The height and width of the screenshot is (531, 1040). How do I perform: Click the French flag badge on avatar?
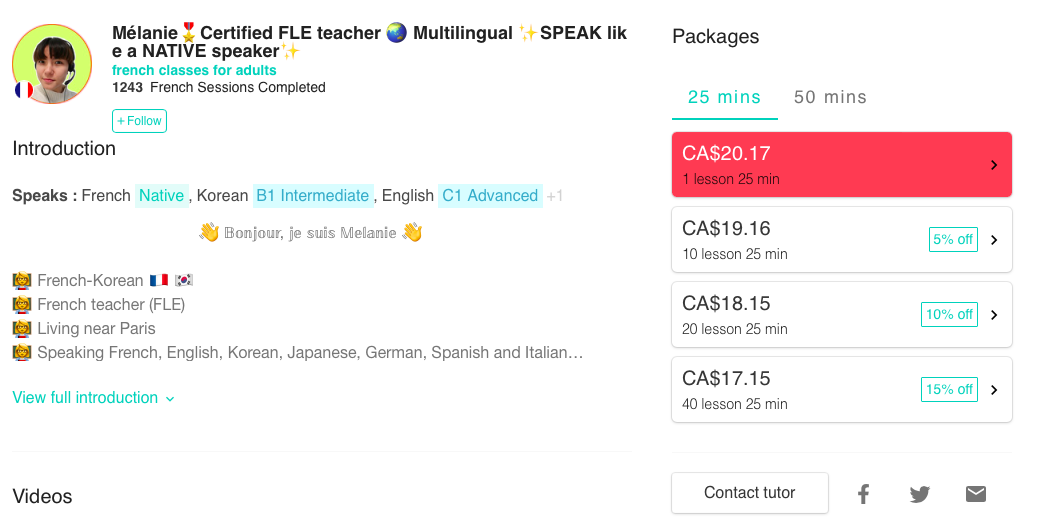pyautogui.click(x=23, y=89)
